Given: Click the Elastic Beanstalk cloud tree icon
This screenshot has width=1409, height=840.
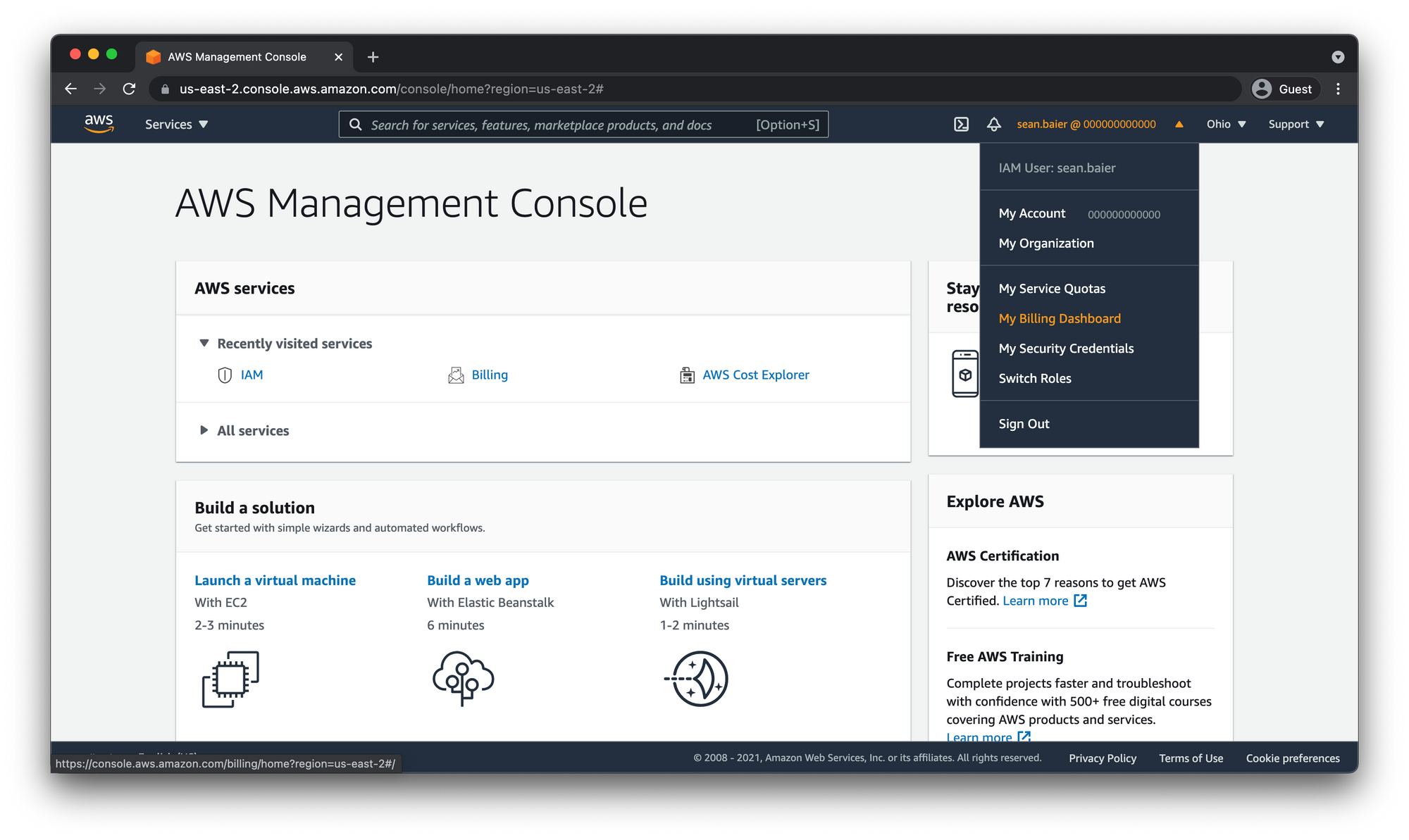Looking at the screenshot, I should (x=463, y=678).
